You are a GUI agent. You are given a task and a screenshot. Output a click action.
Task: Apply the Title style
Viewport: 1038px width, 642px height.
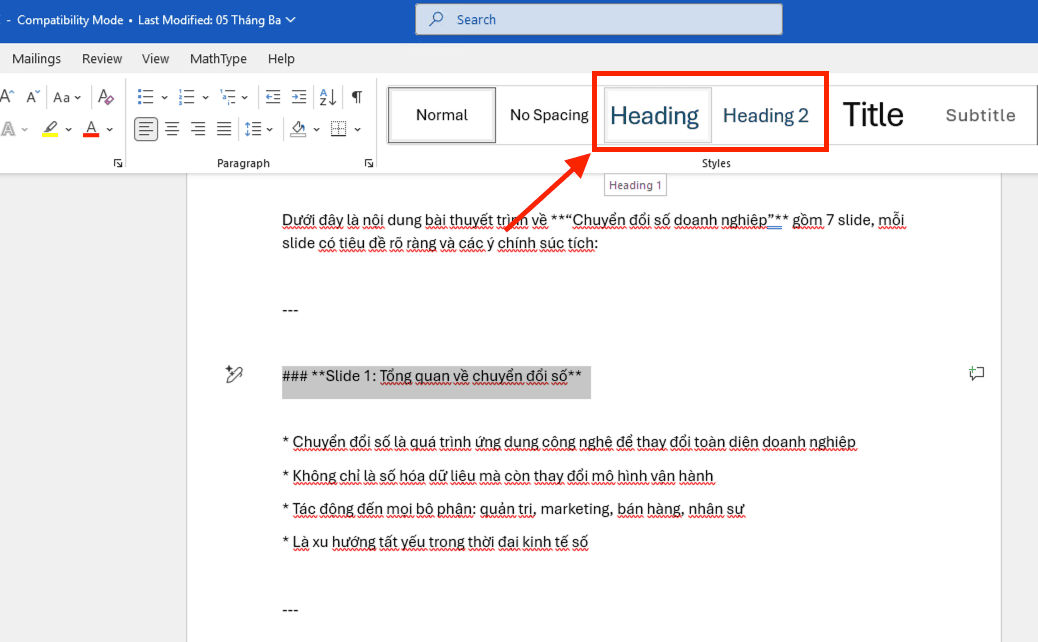click(x=873, y=115)
